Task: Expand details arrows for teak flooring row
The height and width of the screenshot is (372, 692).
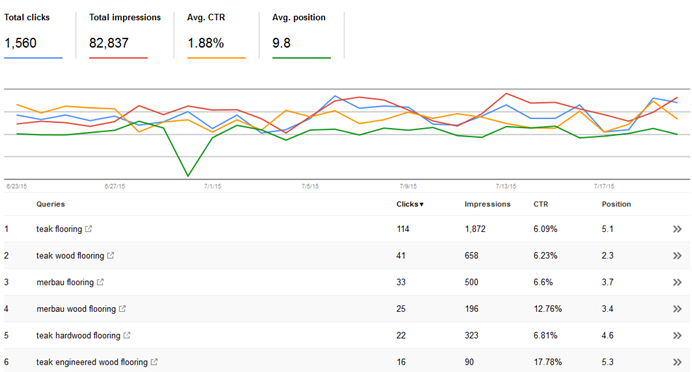Action: point(677,229)
